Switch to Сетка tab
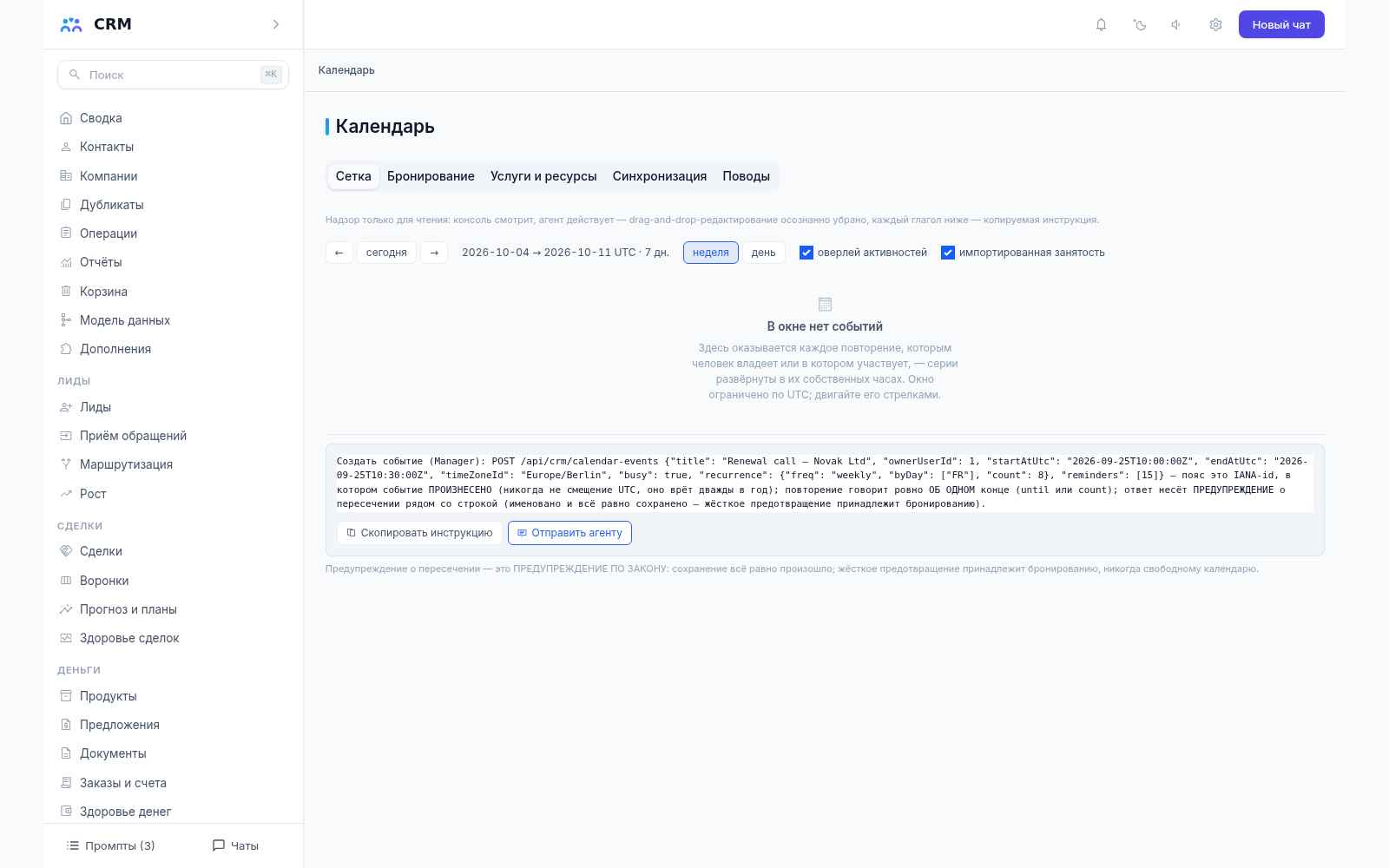Viewport: 1389px width, 868px height. click(x=353, y=176)
